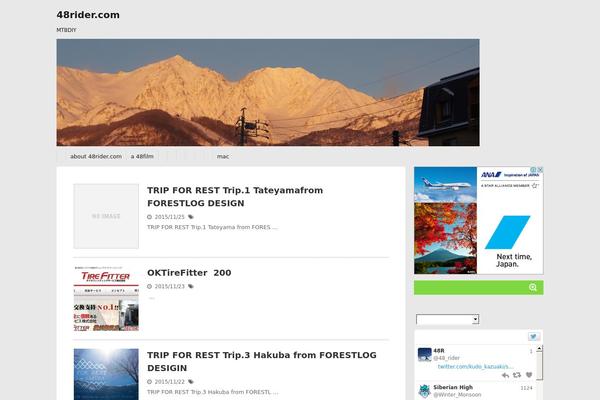The width and height of the screenshot is (600, 400).
Task: Click the 'MTBDIY' tagline text
Action: point(66,30)
